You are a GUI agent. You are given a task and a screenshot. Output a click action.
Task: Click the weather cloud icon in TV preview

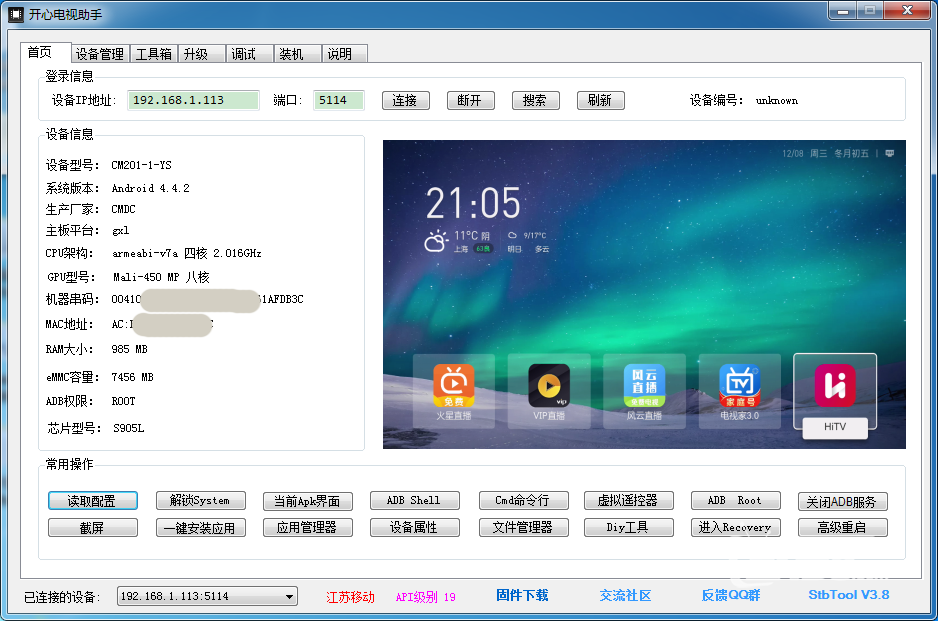click(x=436, y=241)
